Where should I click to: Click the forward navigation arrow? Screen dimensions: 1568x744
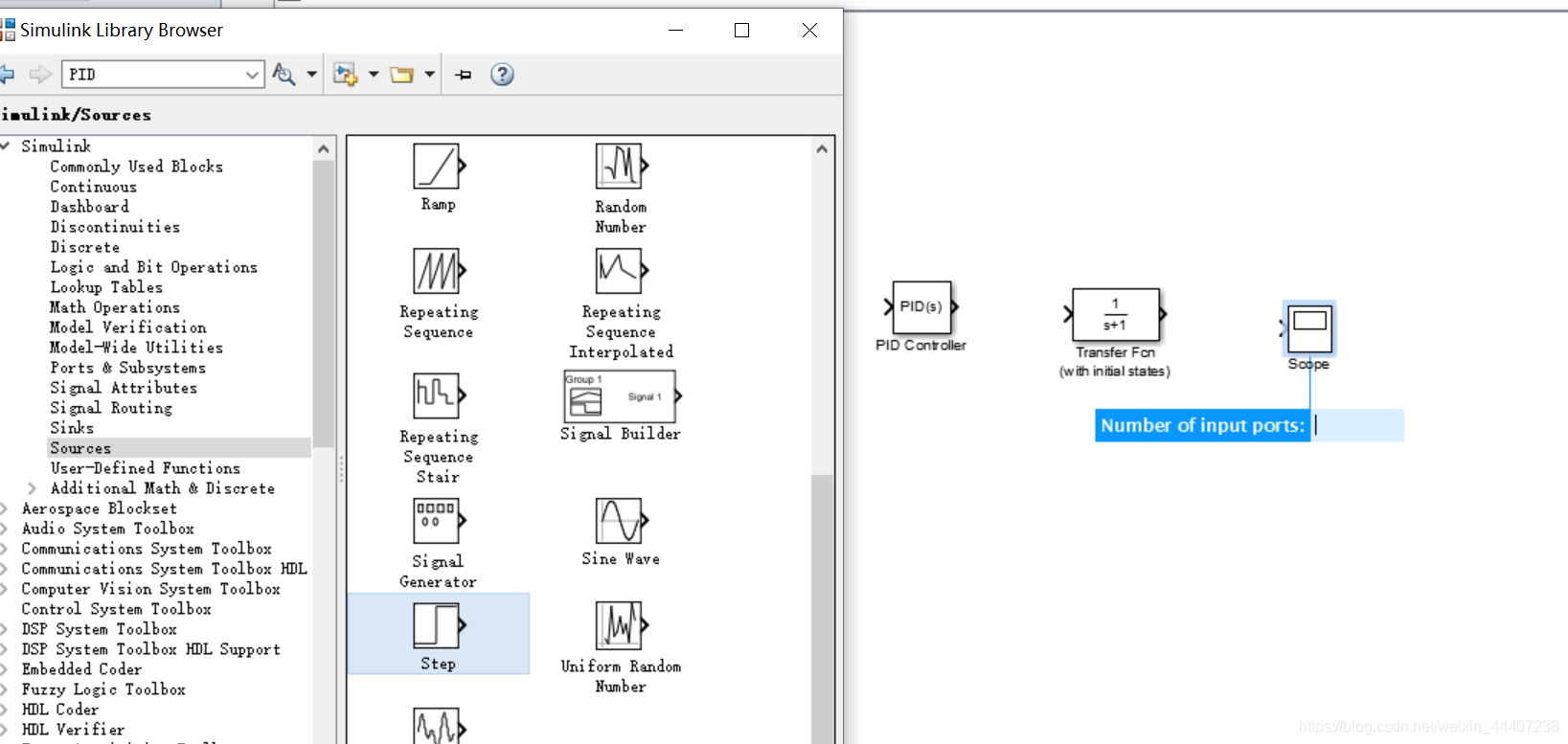(x=40, y=74)
